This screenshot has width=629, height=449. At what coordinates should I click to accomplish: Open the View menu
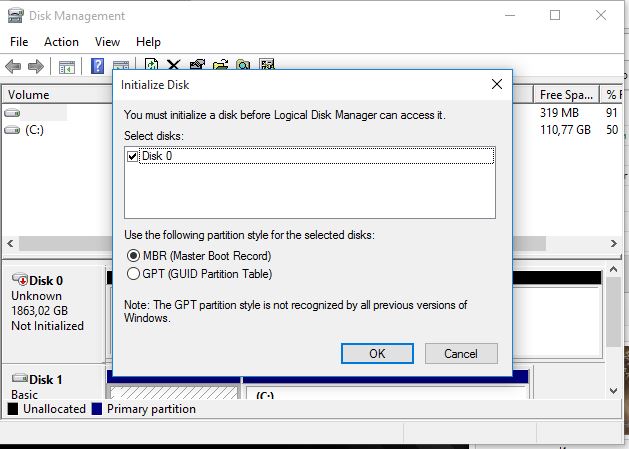coord(107,42)
